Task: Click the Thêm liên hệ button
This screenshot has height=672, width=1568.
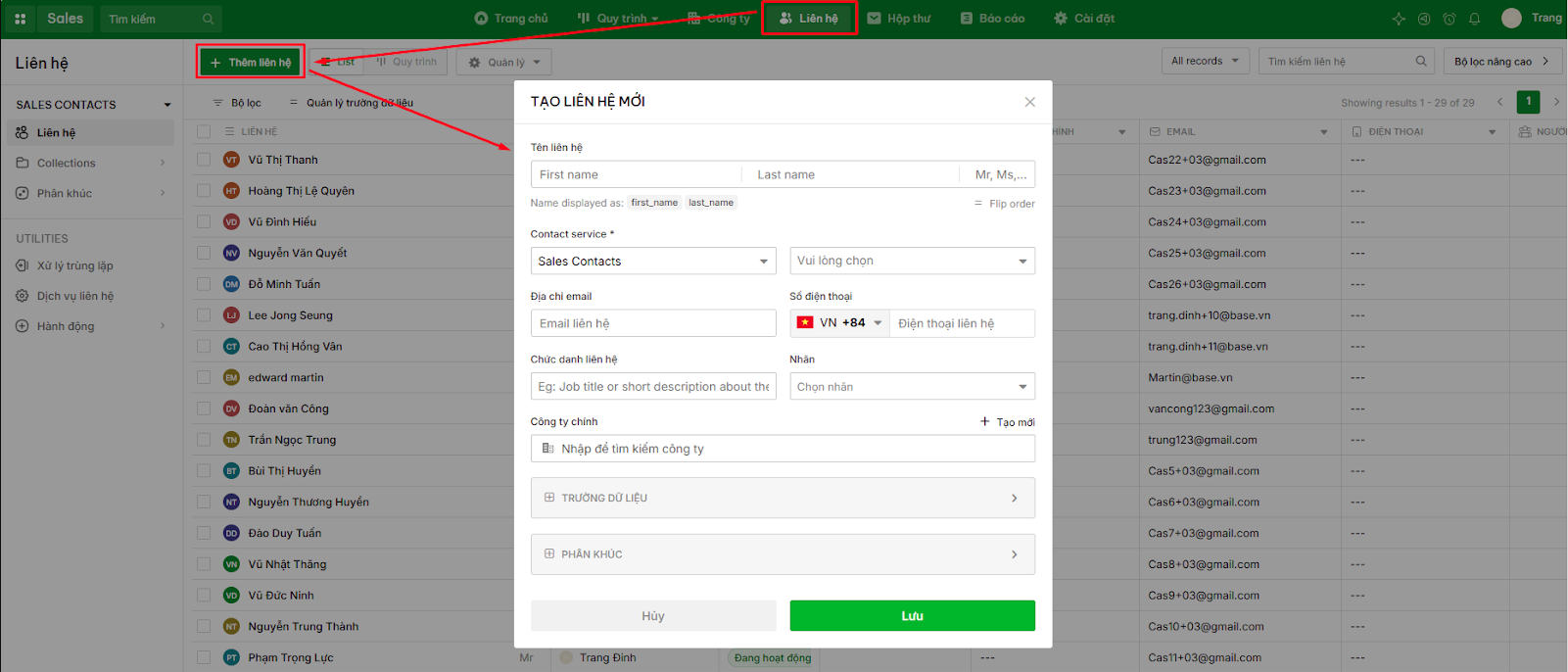Action: pyautogui.click(x=250, y=62)
